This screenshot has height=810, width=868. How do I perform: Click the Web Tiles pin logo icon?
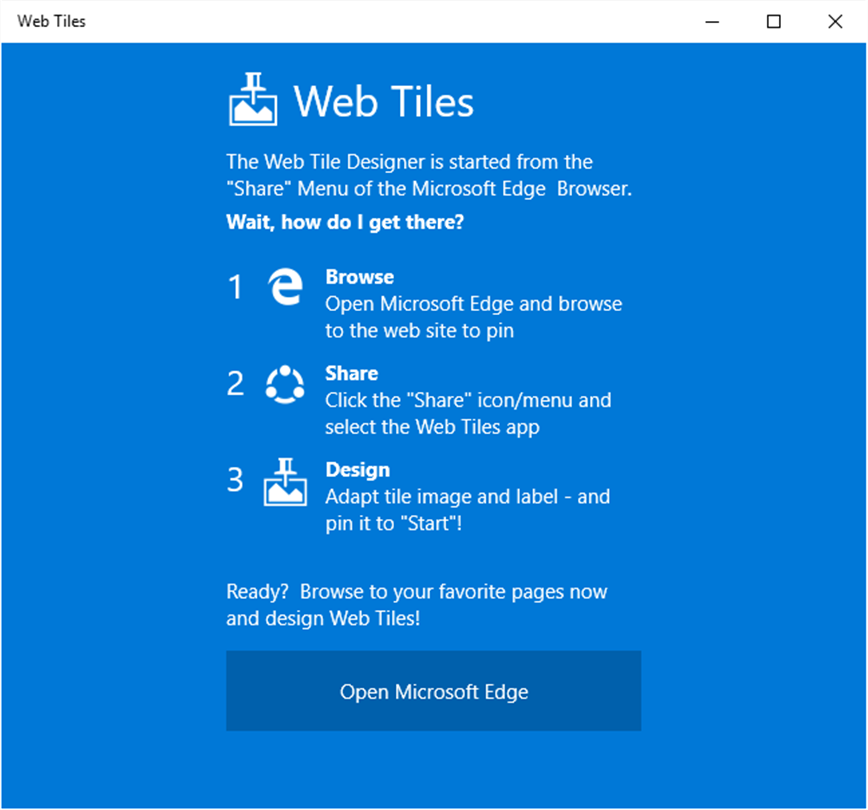[x=253, y=99]
